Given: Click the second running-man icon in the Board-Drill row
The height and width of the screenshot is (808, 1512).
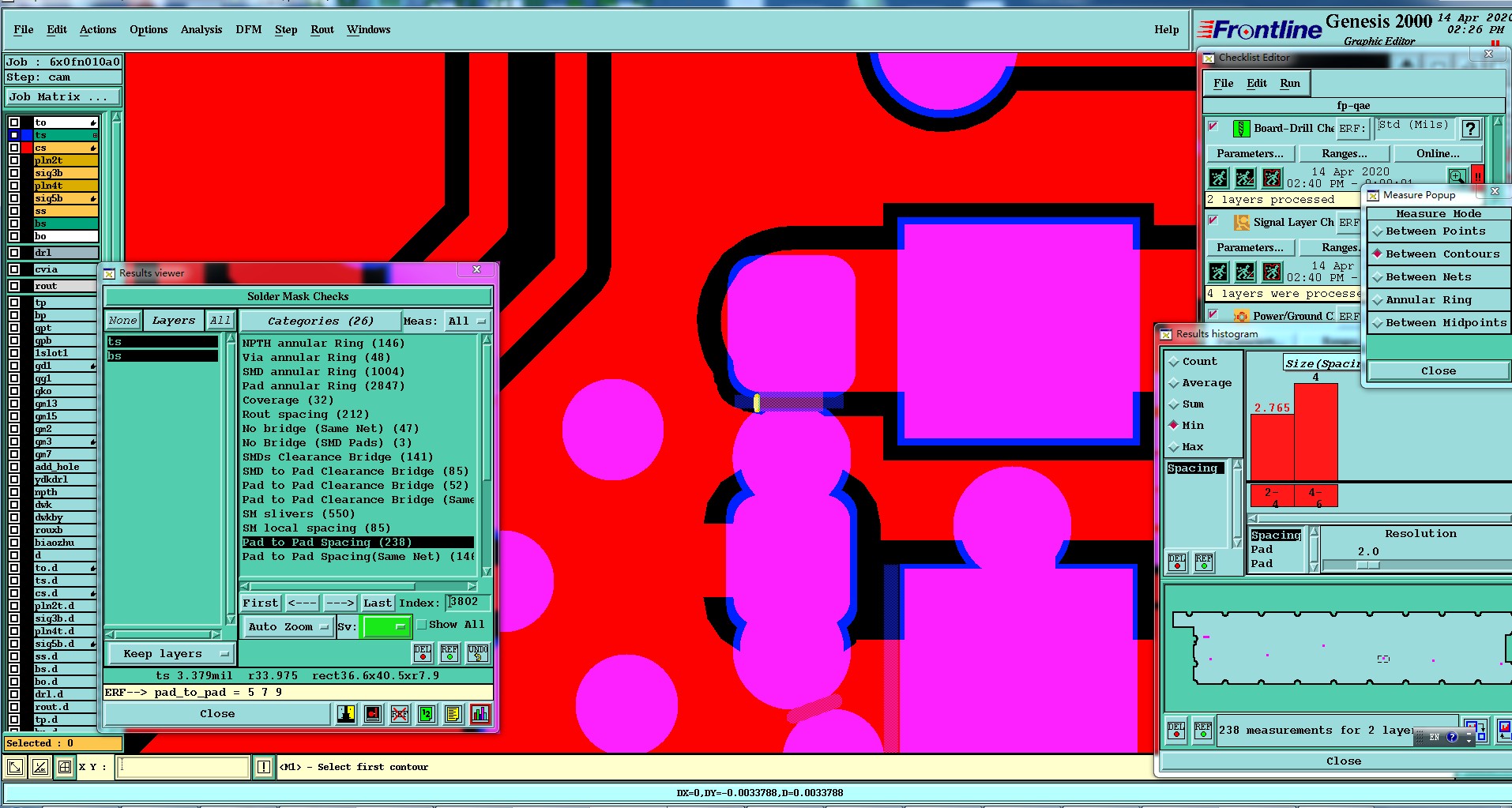Looking at the screenshot, I should pos(1245,178).
